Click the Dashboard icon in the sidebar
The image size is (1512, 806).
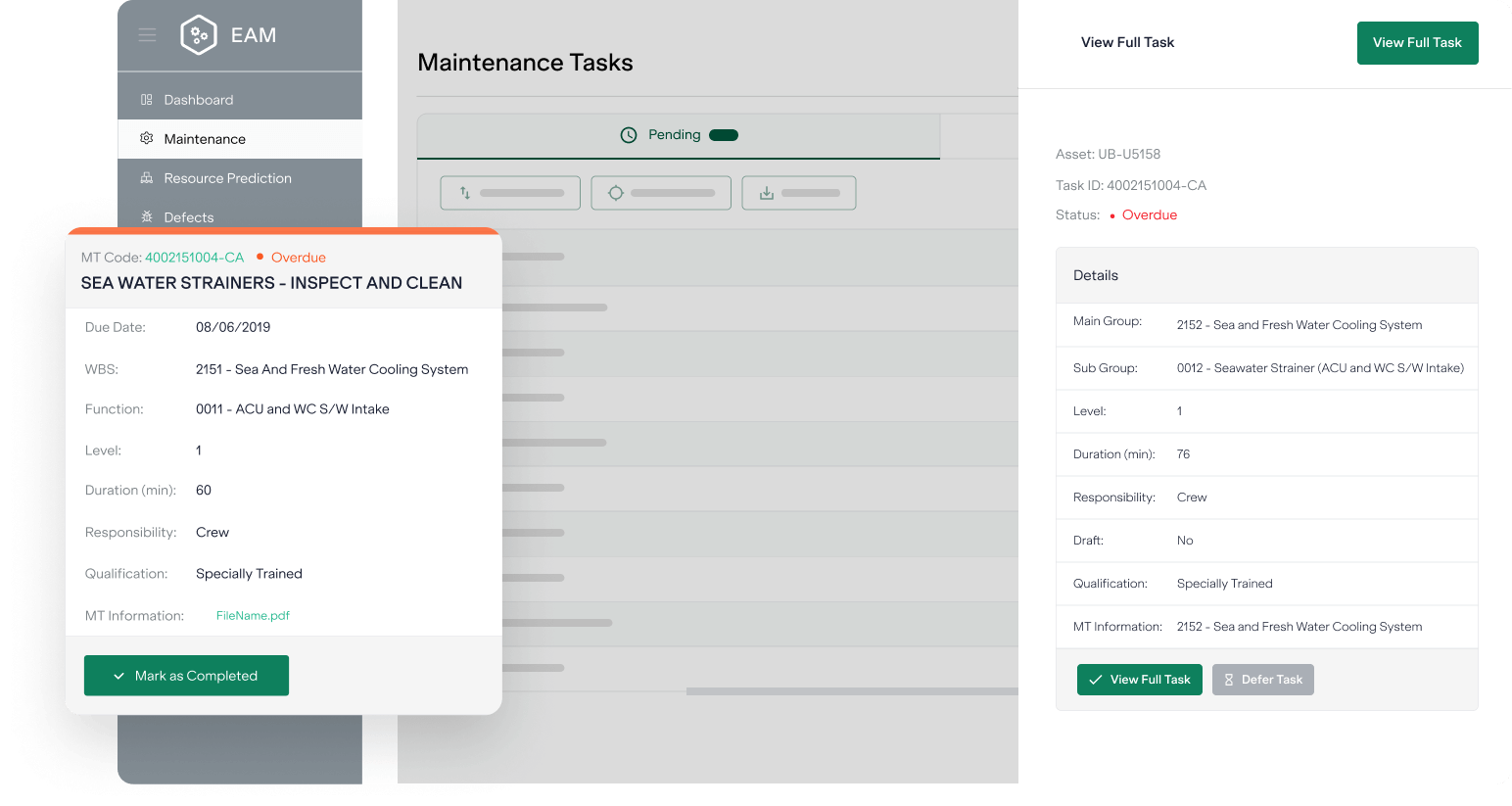pos(147,100)
